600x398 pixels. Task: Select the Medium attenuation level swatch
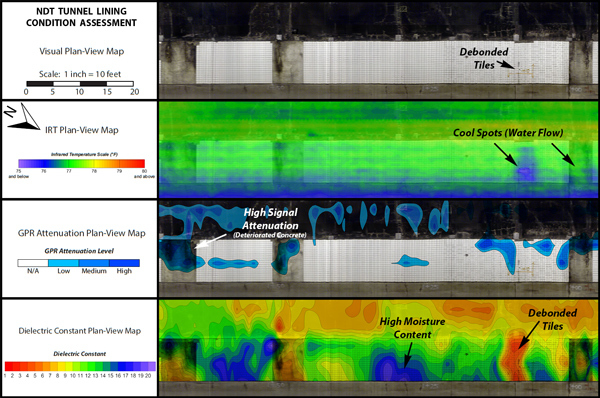94,263
